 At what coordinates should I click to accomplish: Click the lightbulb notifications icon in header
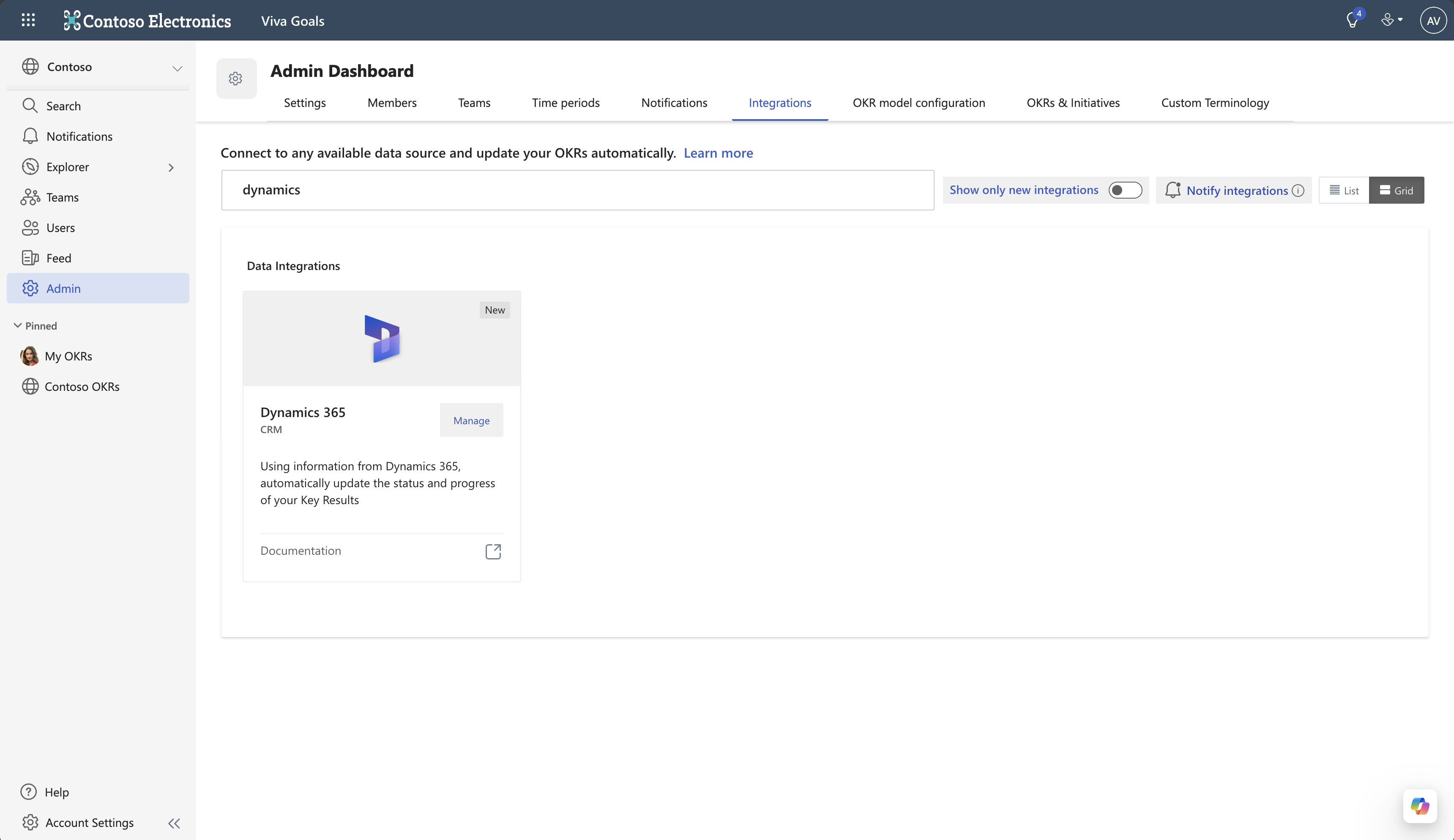[x=1352, y=21]
